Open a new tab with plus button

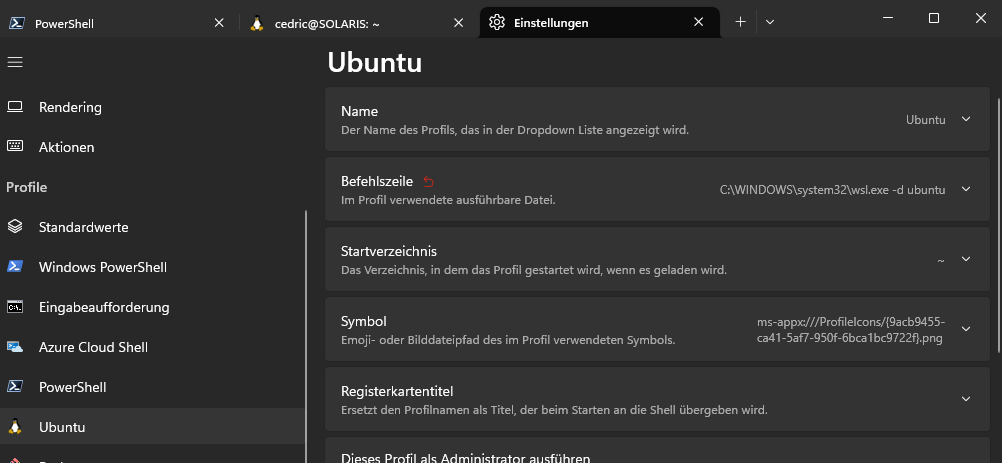pos(740,22)
